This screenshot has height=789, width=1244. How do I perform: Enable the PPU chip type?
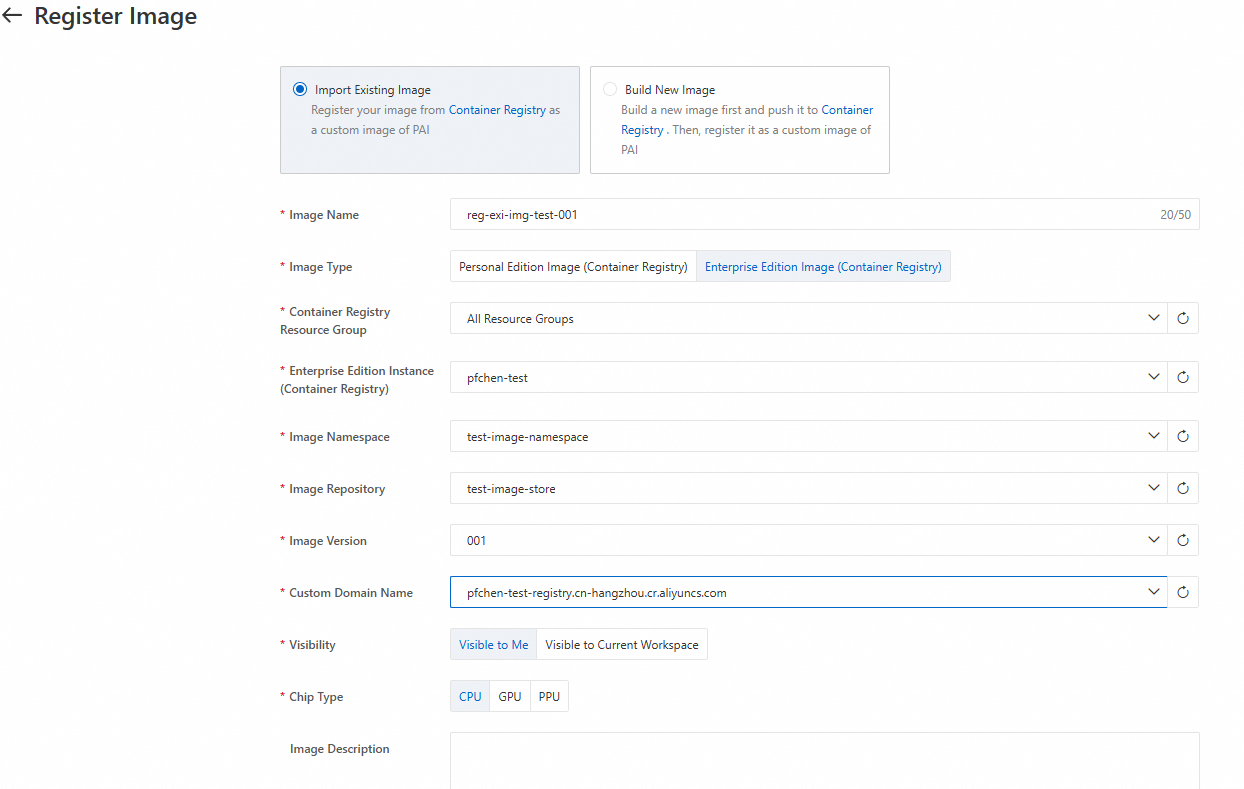point(548,696)
